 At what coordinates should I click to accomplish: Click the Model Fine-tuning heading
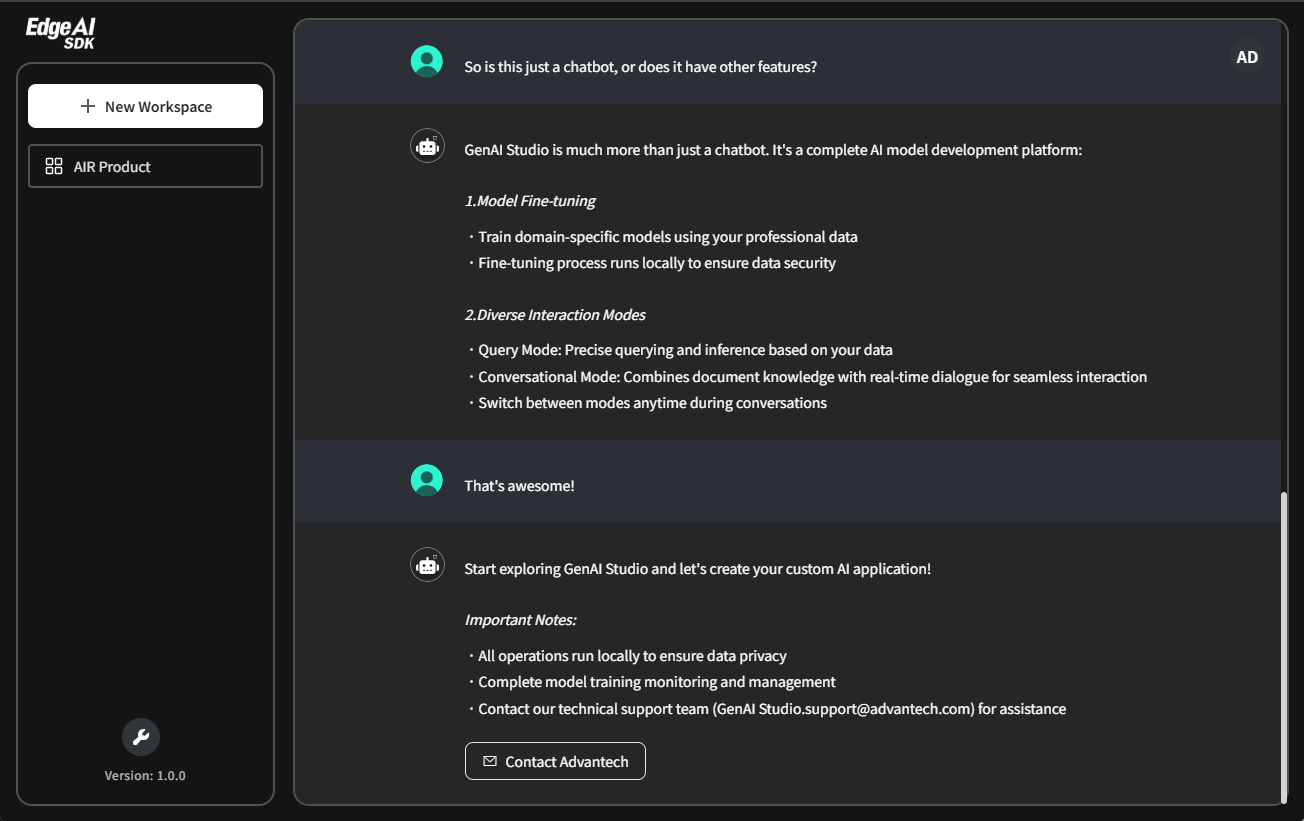click(x=530, y=200)
